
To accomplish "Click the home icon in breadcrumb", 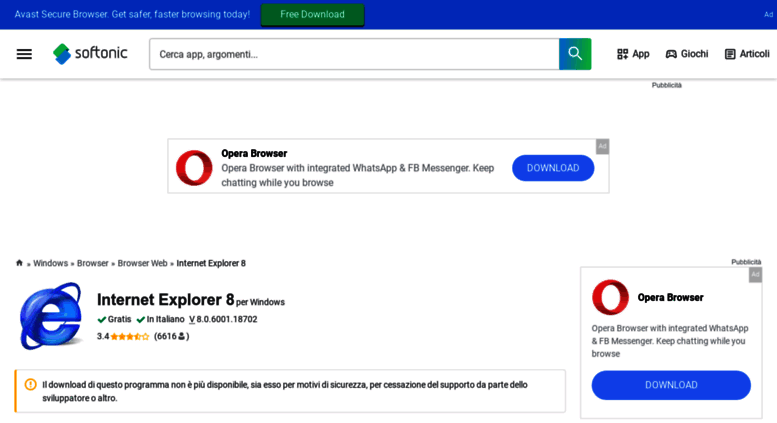I will [19, 263].
